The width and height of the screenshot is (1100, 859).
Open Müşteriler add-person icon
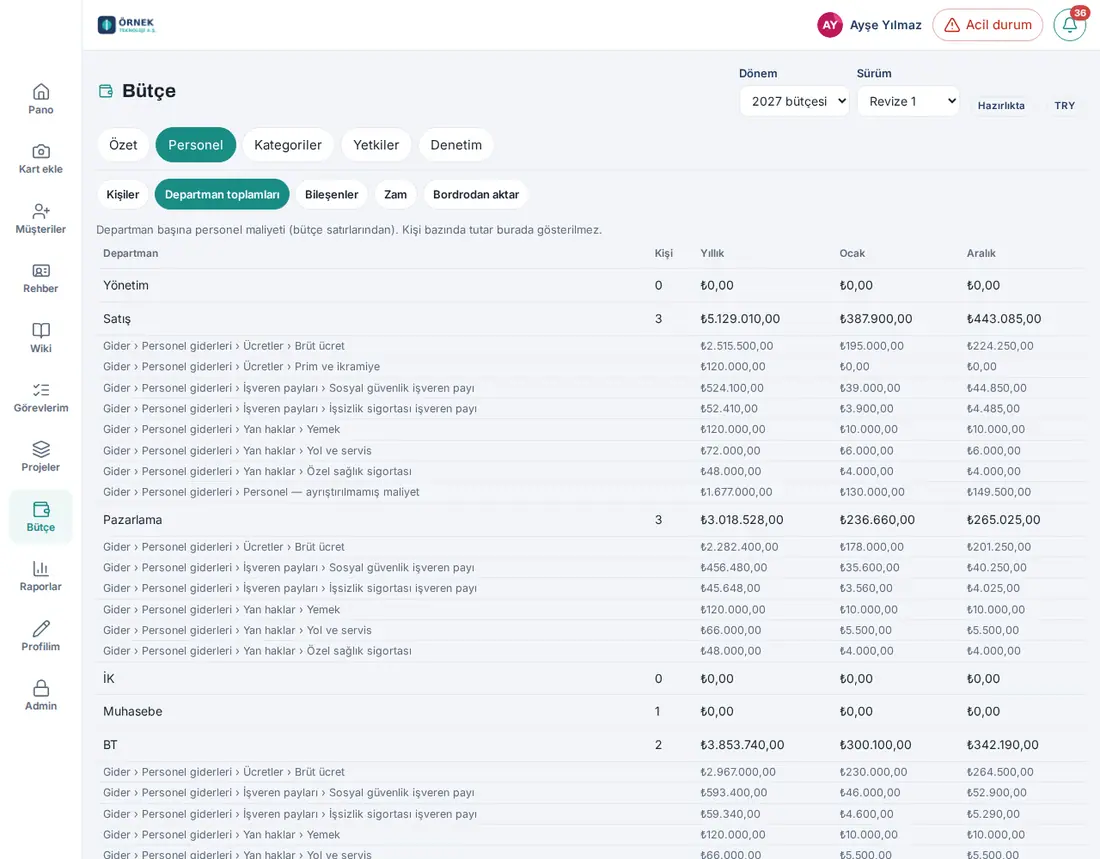[41, 211]
